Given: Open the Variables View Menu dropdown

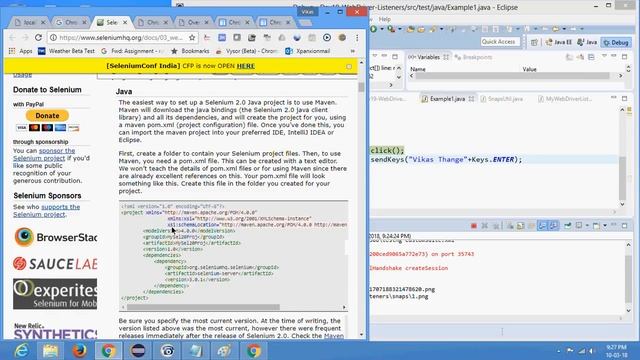Looking at the screenshot, I should click(x=604, y=56).
